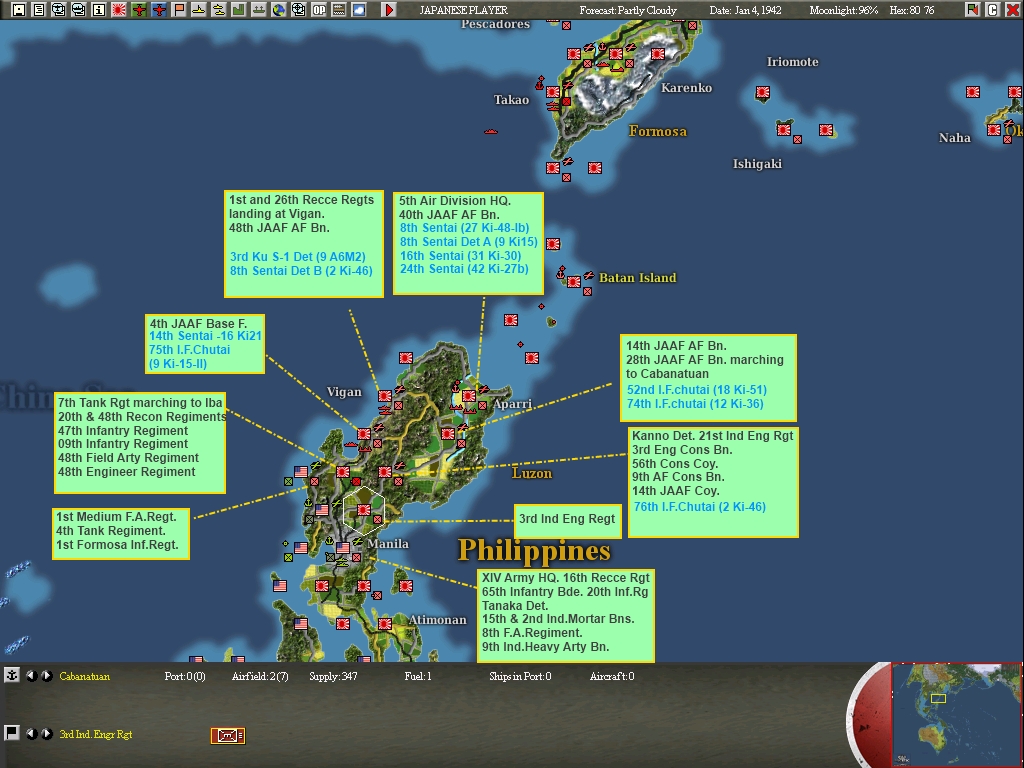Click the two yellow ships toolbar icon
Screen dimensions: 1024x768
(219, 10)
